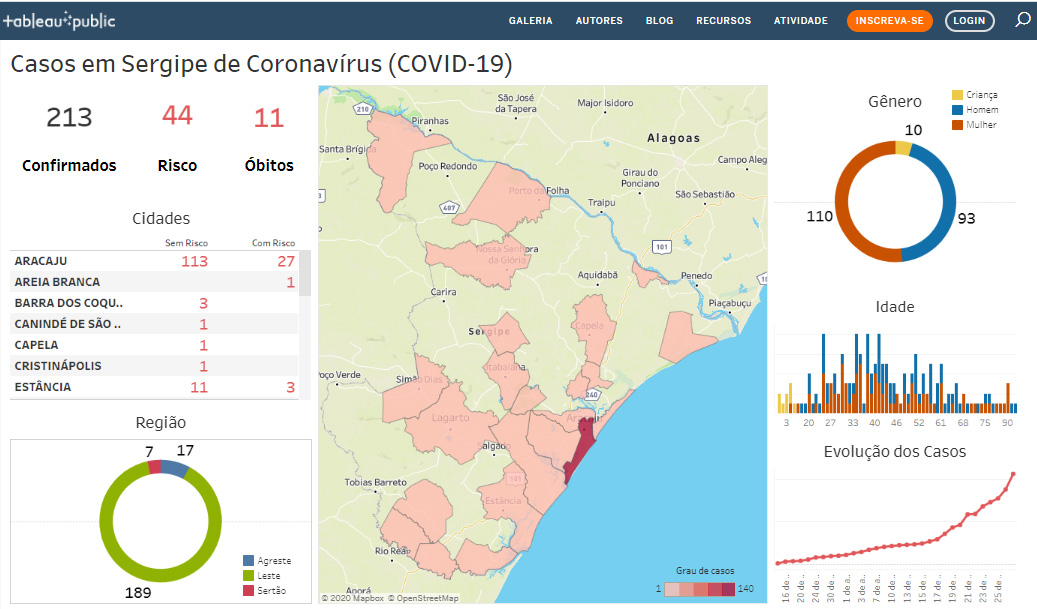Viewport: 1037px width, 609px height.
Task: Click the Login button
Action: click(969, 21)
